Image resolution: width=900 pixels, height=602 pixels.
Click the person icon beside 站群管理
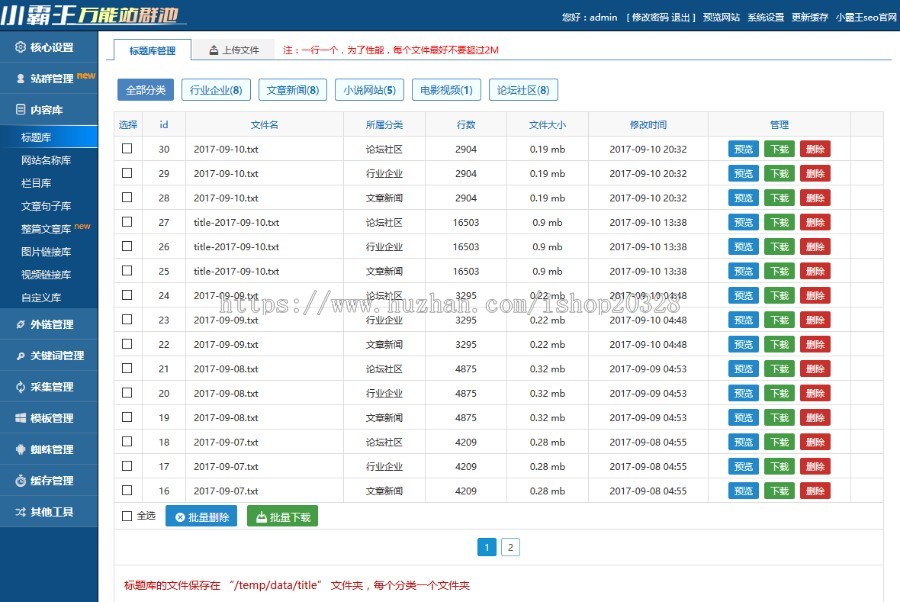[21, 79]
